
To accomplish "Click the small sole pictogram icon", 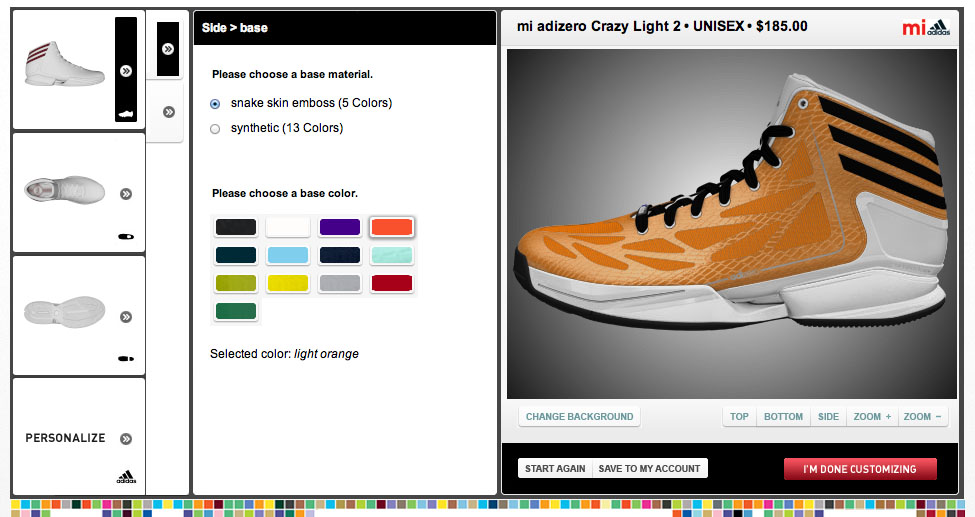I will click(126, 358).
